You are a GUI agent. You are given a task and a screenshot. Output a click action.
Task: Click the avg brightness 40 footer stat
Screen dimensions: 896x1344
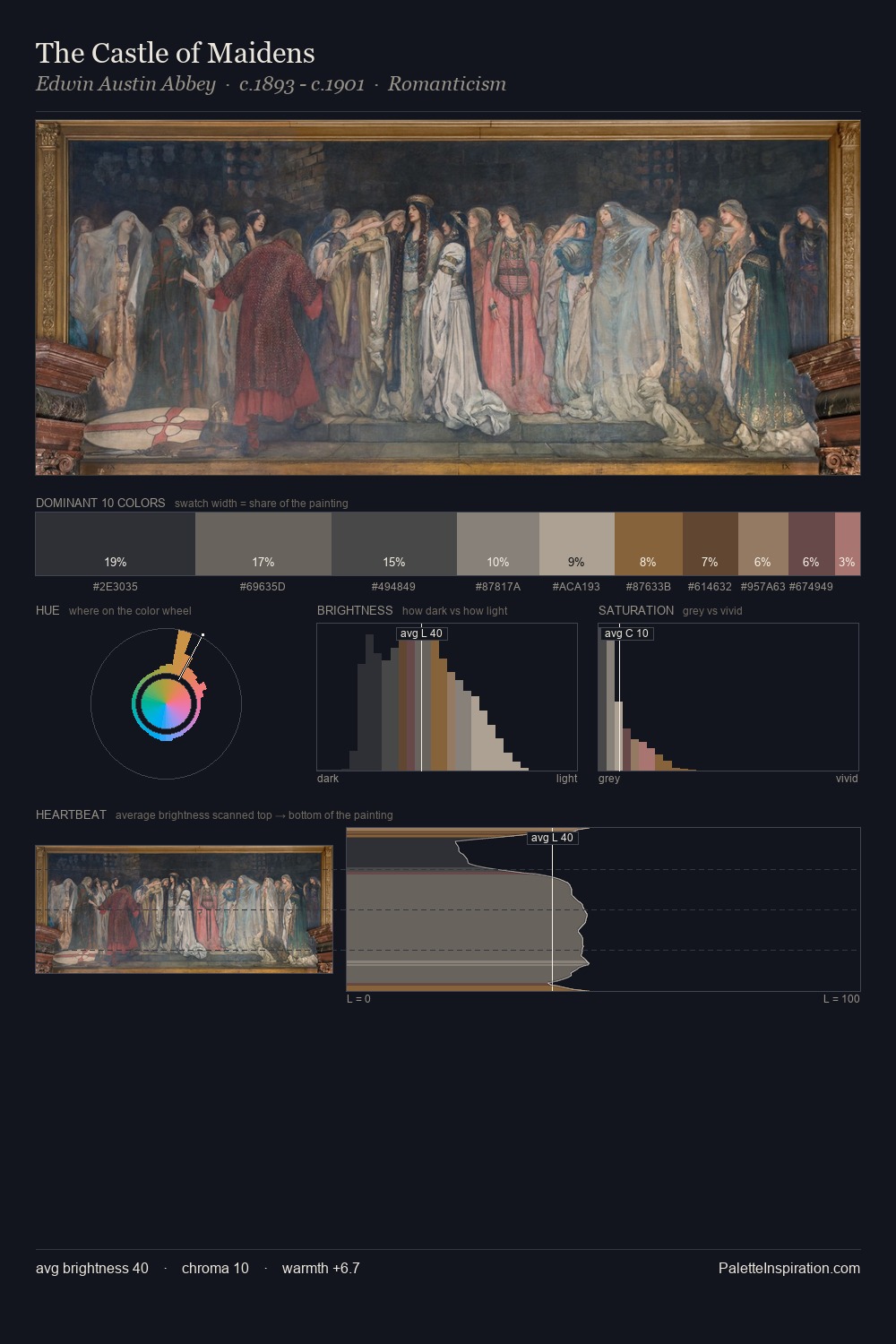(x=92, y=1268)
